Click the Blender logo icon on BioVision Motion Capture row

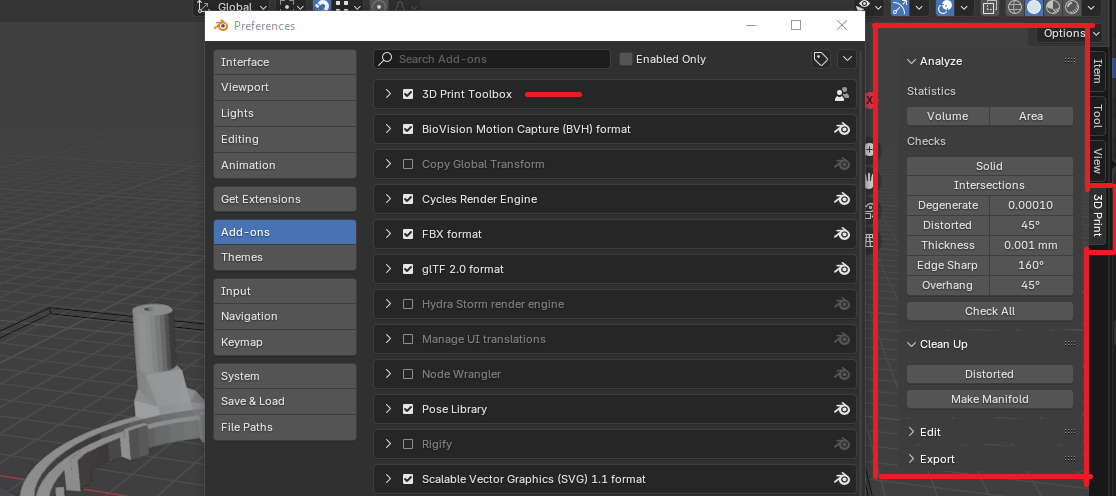(842, 129)
